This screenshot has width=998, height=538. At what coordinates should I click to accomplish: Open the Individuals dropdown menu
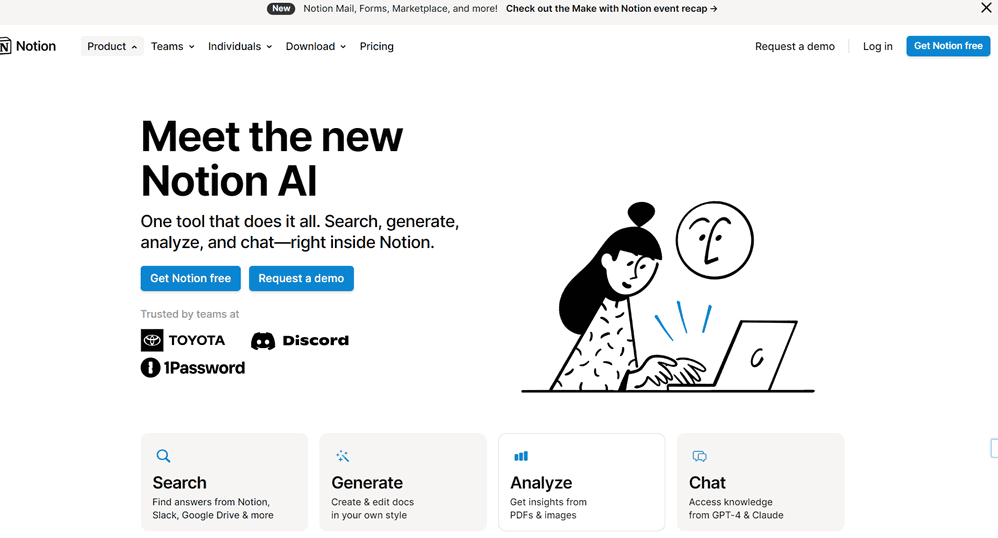click(240, 46)
